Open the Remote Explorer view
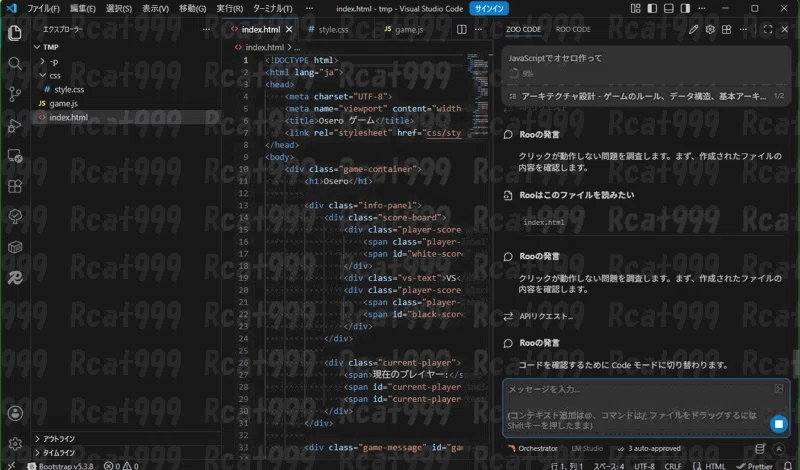 coord(15,156)
